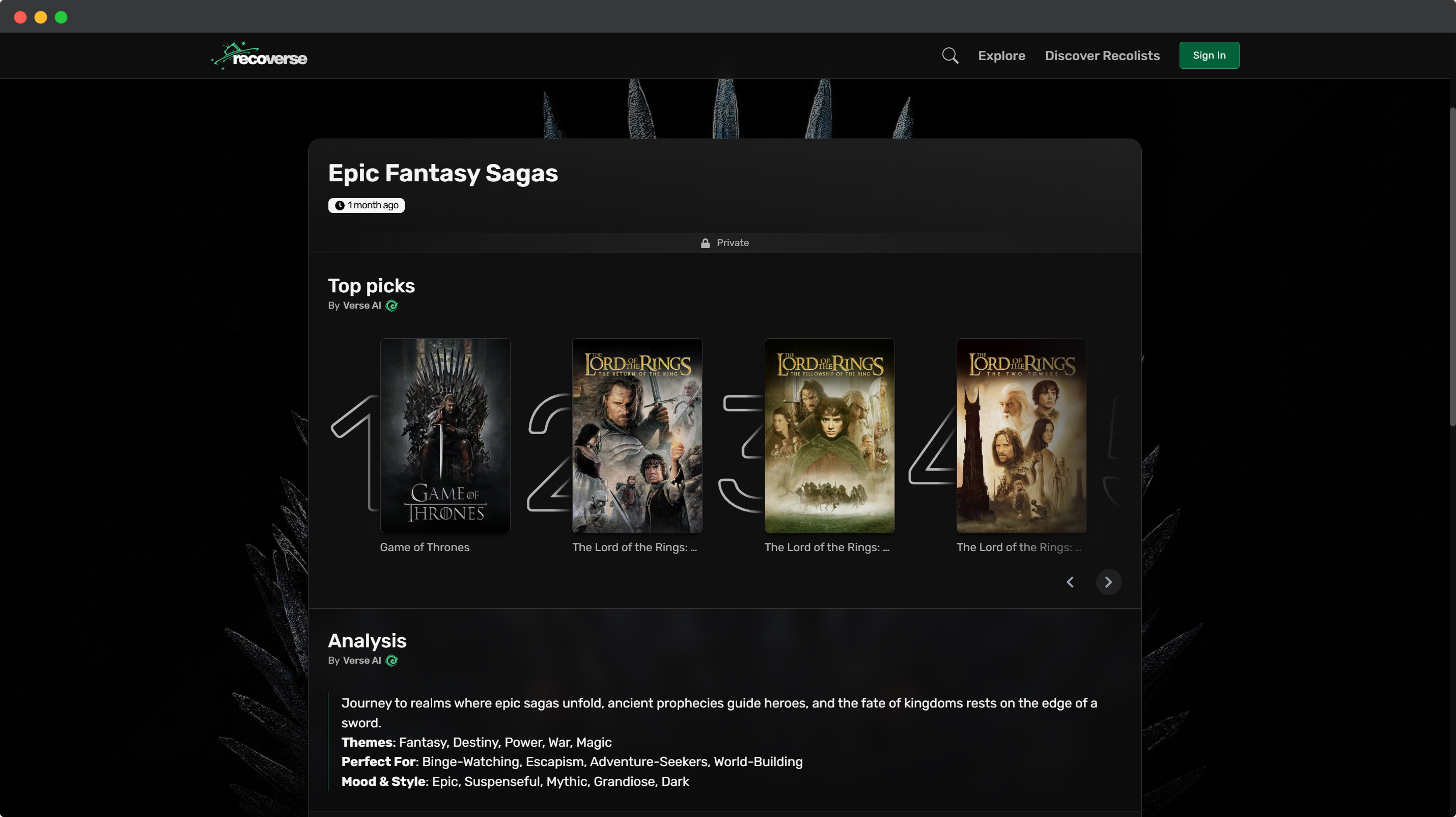Advance carousel with the right chevron
The width and height of the screenshot is (1456, 817).
tap(1108, 582)
